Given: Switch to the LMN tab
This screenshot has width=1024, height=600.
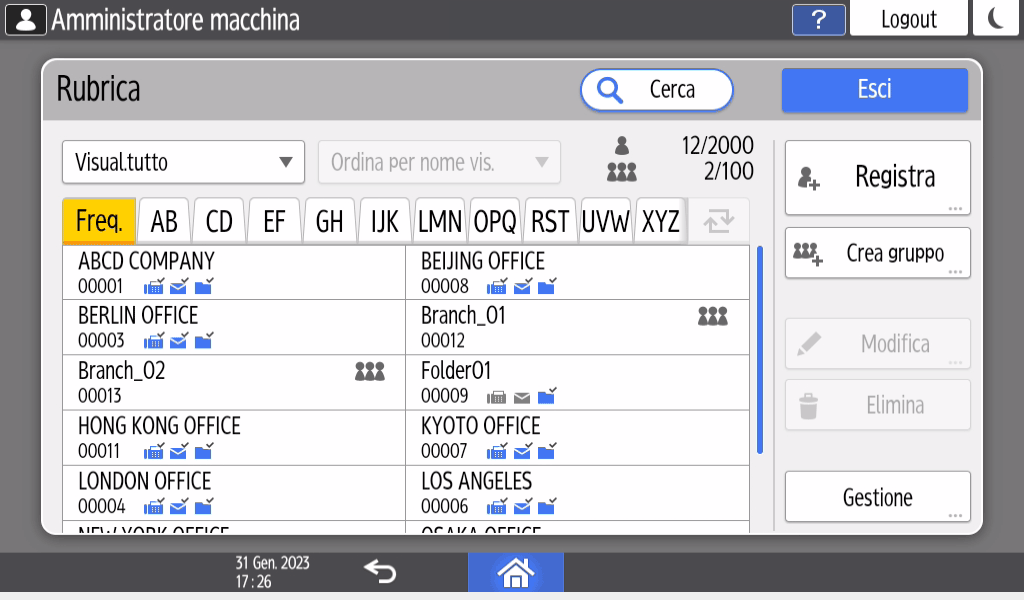Looking at the screenshot, I should (440, 221).
